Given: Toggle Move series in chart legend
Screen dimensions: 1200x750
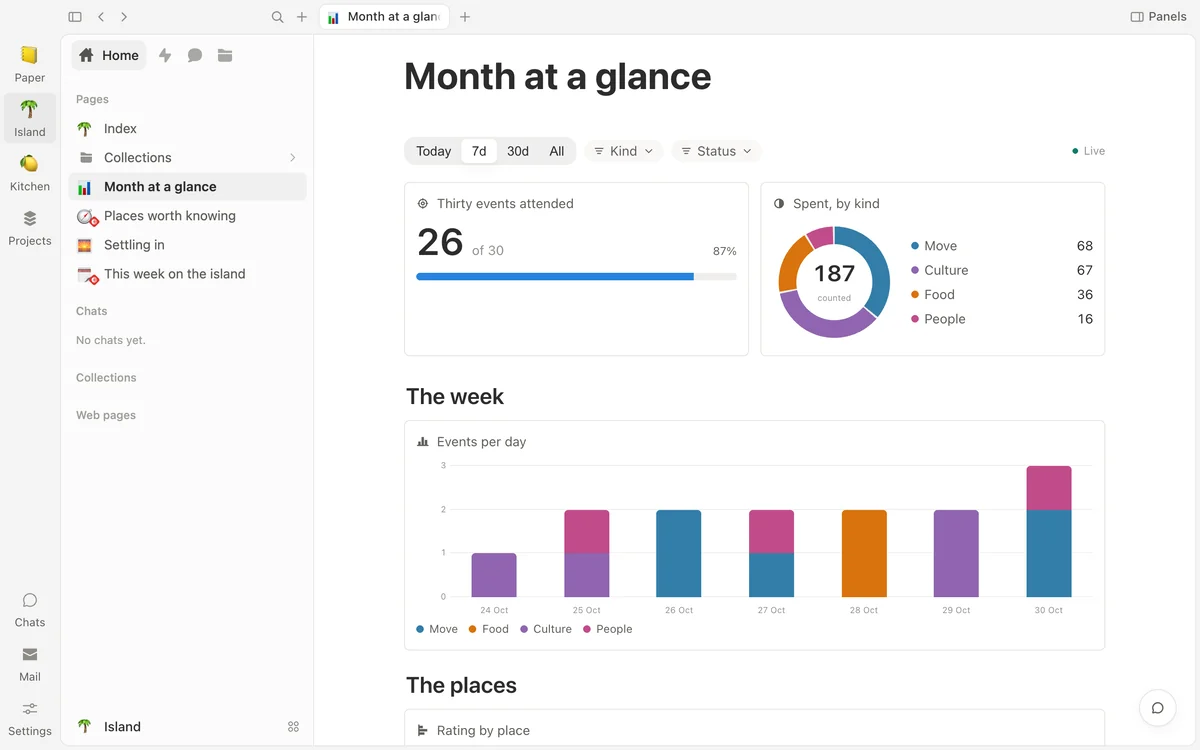Looking at the screenshot, I should click(x=437, y=629).
